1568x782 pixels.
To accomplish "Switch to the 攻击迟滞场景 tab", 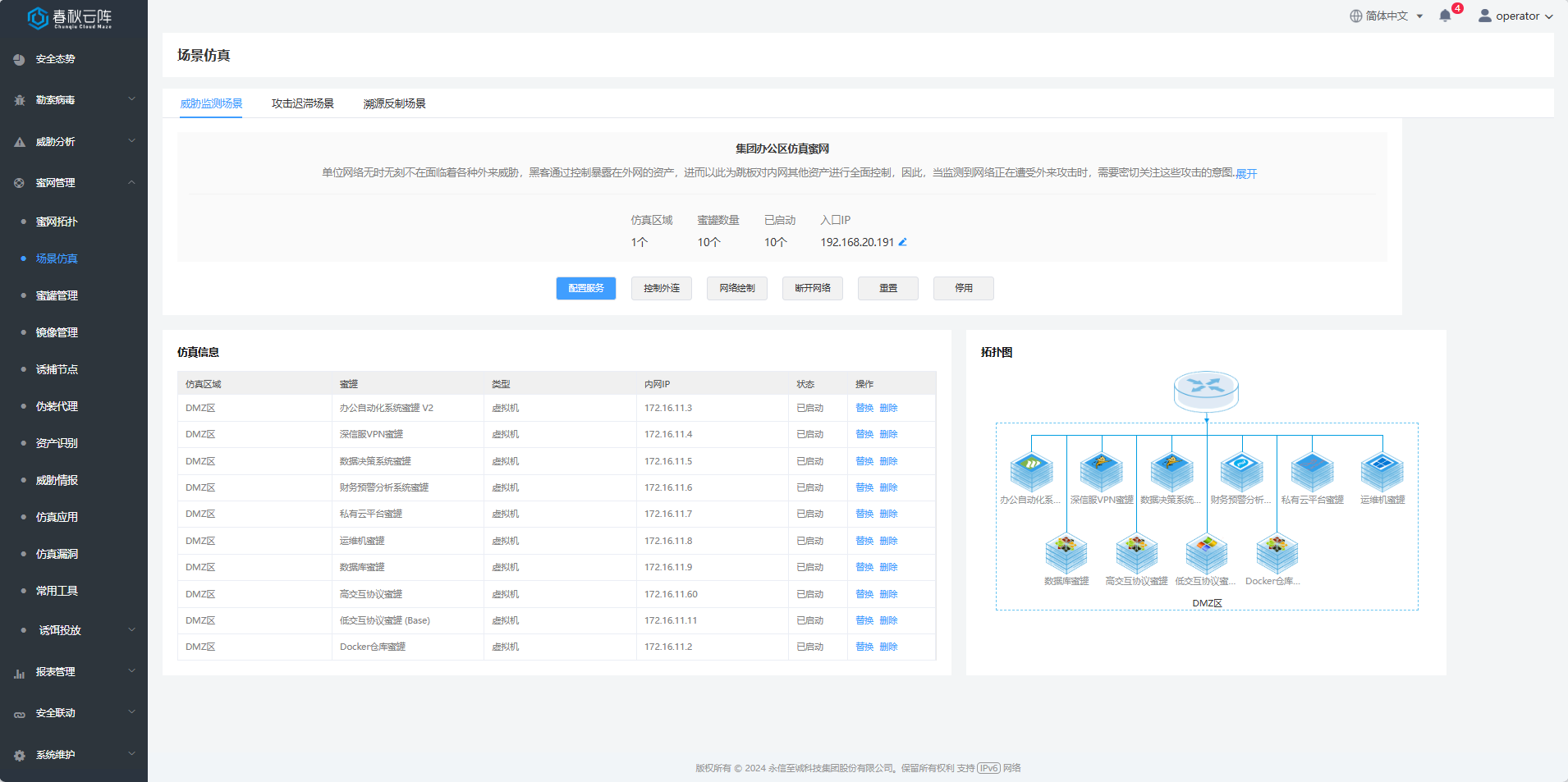I will 302,103.
